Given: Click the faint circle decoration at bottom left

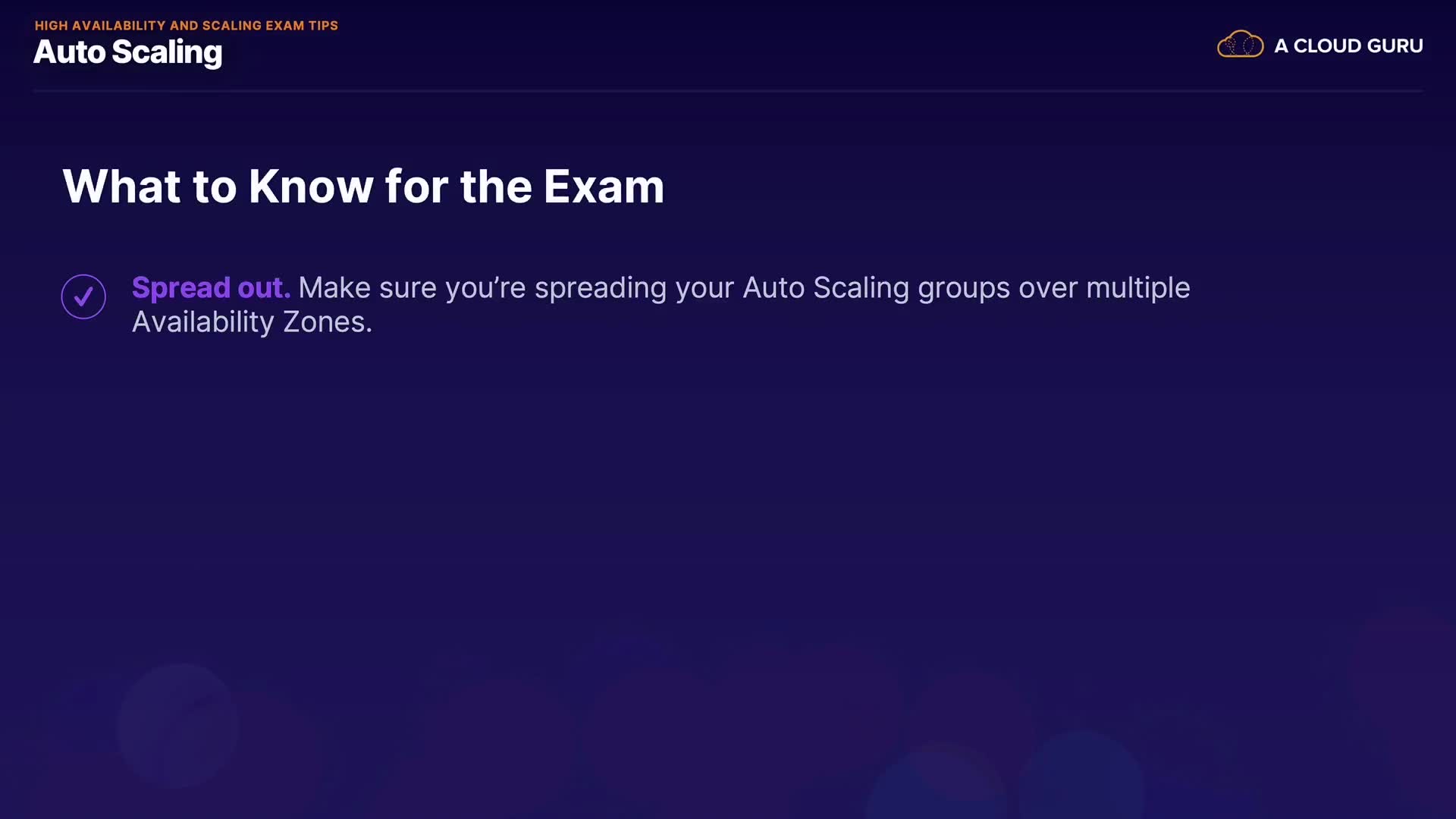Looking at the screenshot, I should coord(178,726).
